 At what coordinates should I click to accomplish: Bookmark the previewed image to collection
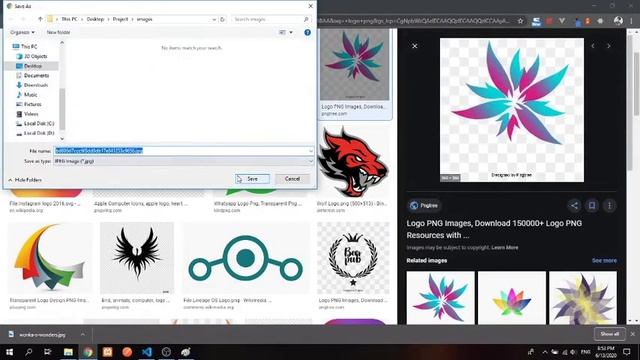[592, 206]
